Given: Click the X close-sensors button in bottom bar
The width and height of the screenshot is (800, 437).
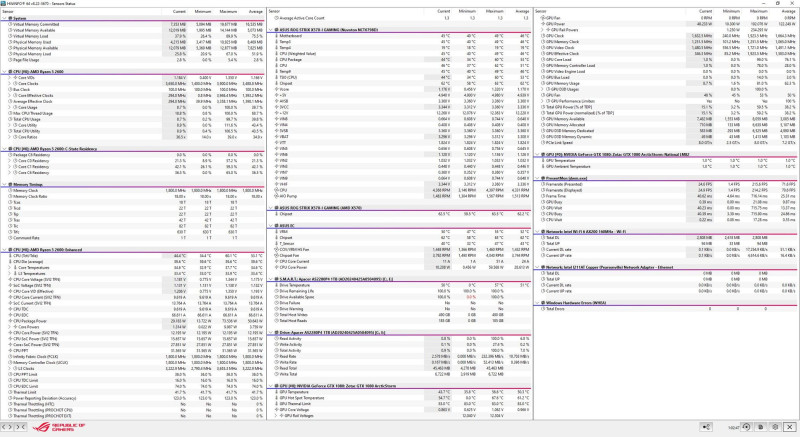Looking at the screenshot, I should click(x=790, y=427).
